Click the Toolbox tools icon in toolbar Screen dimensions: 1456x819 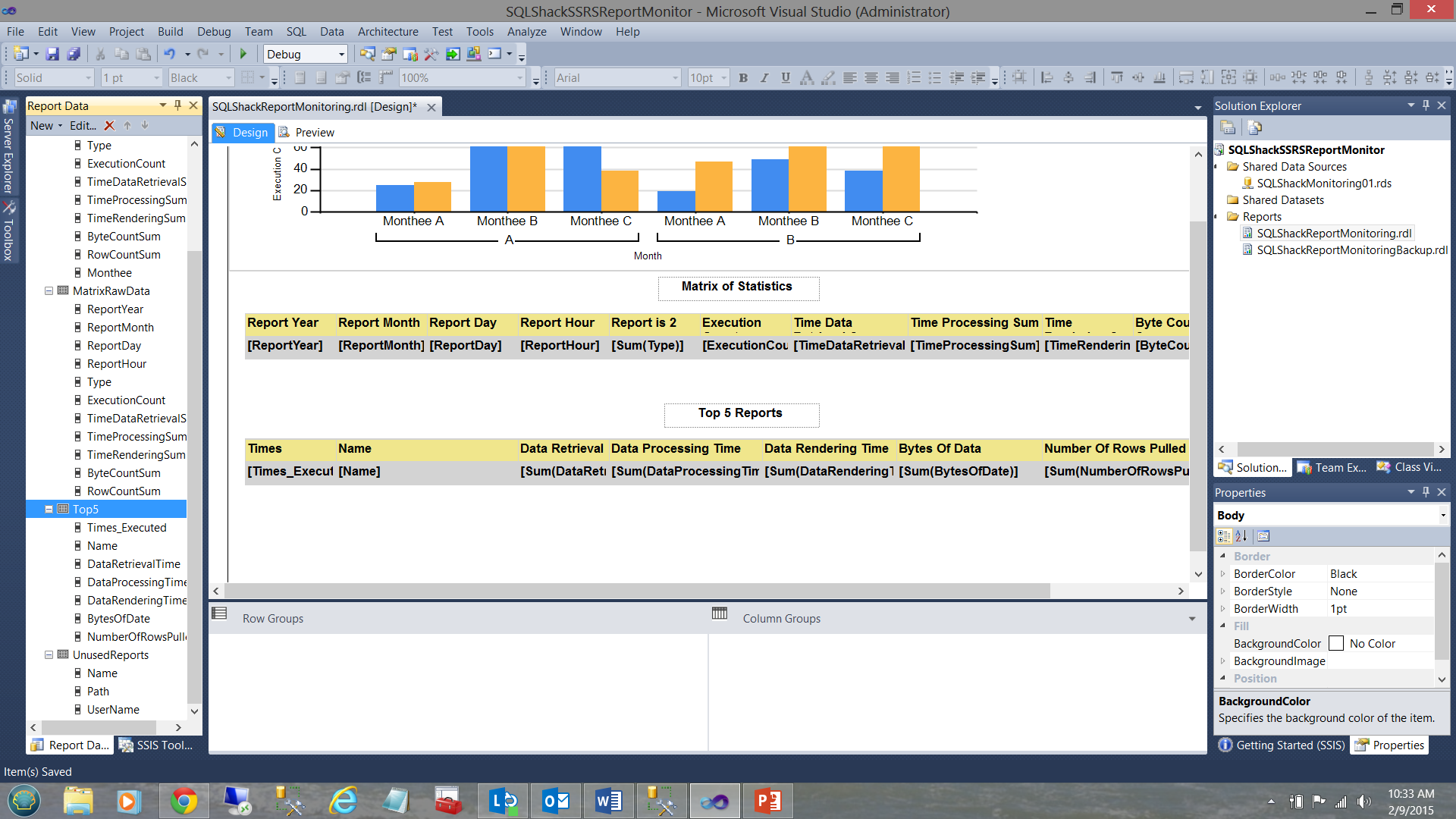click(x=431, y=54)
